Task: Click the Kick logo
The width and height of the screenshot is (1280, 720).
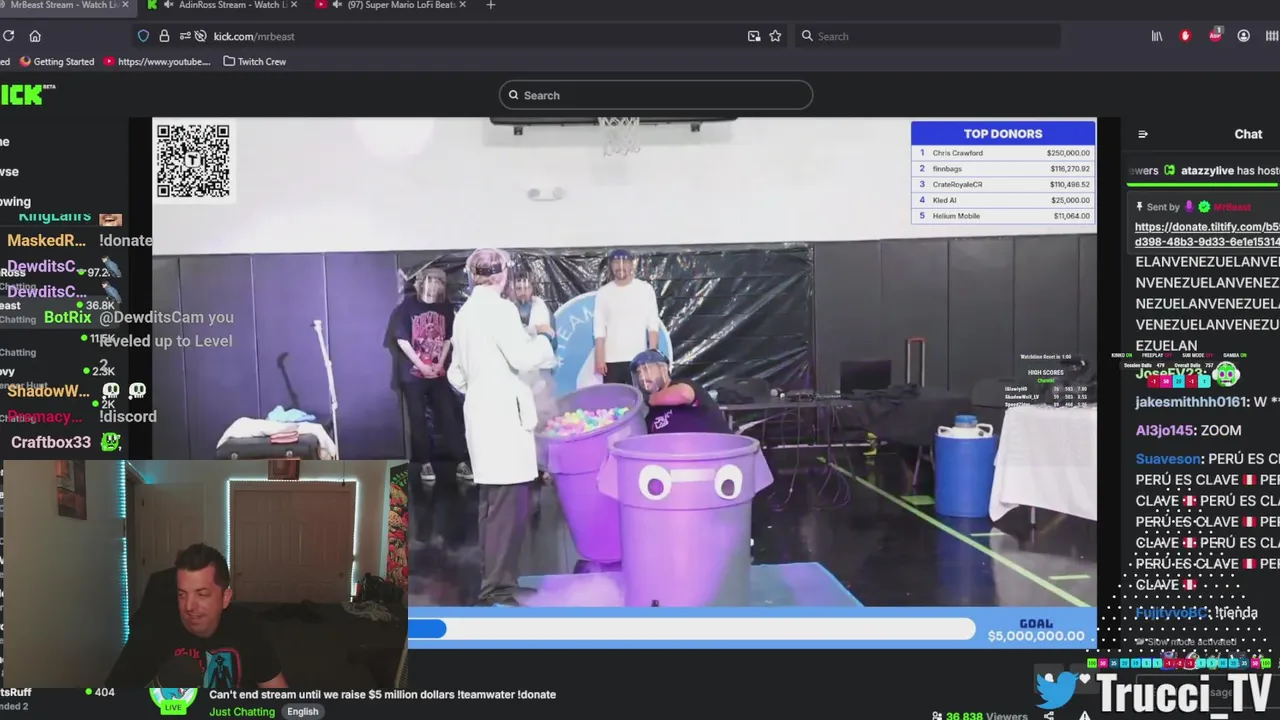Action: [x=26, y=94]
